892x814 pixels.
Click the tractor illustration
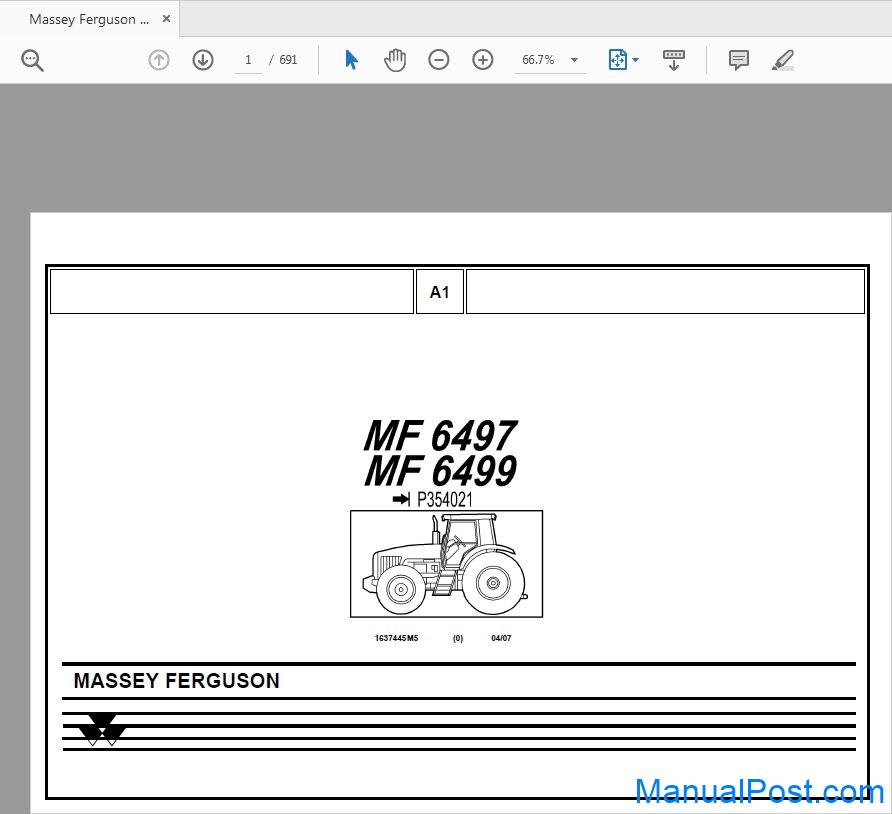pyautogui.click(x=447, y=564)
